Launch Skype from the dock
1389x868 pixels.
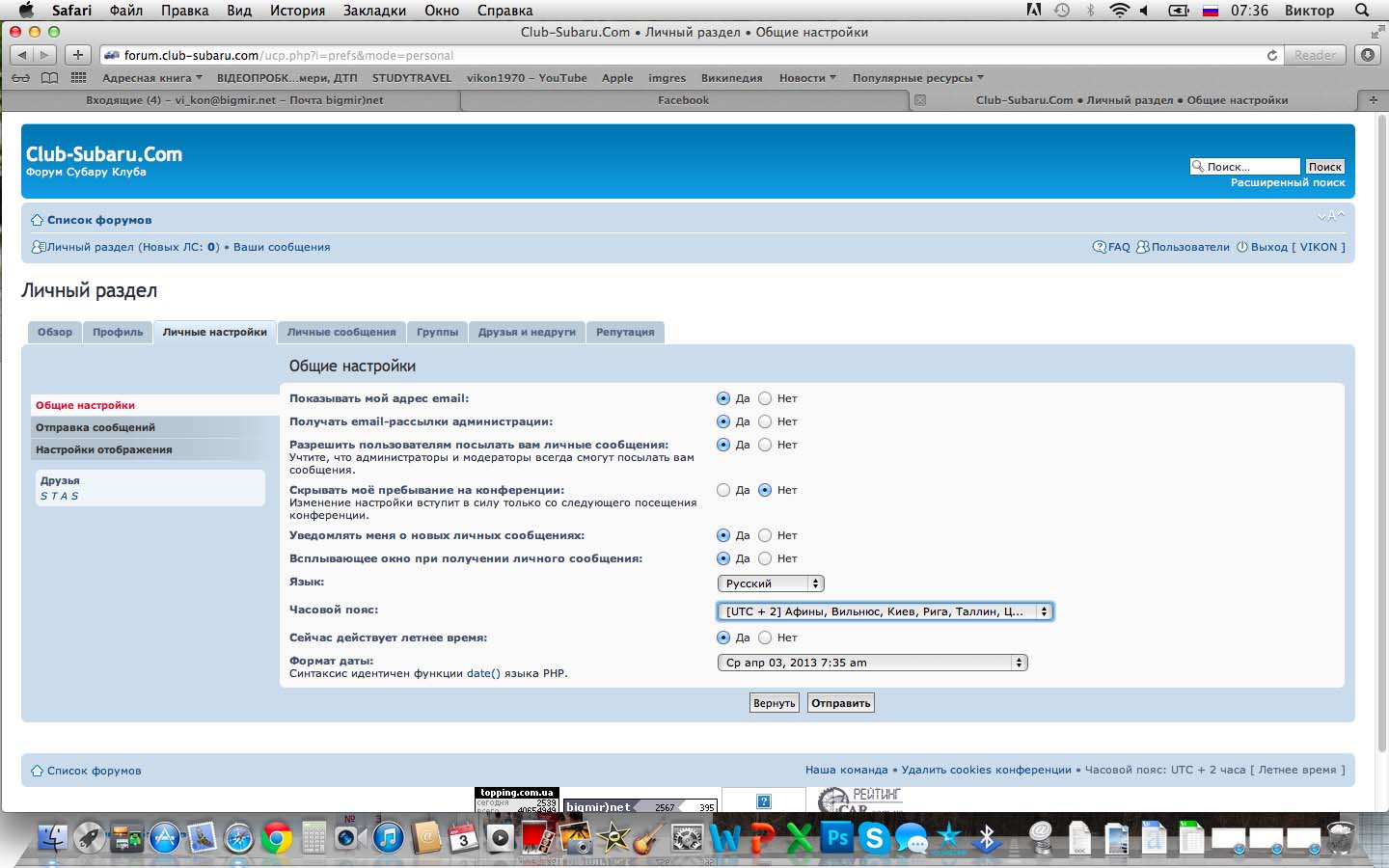pyautogui.click(x=874, y=838)
